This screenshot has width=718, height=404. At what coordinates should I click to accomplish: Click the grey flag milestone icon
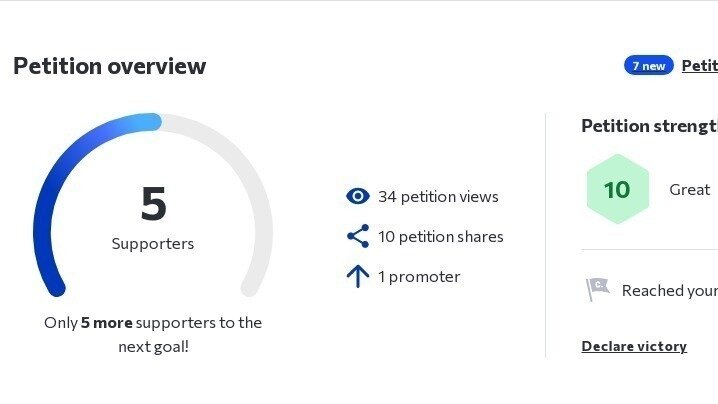pyautogui.click(x=598, y=289)
